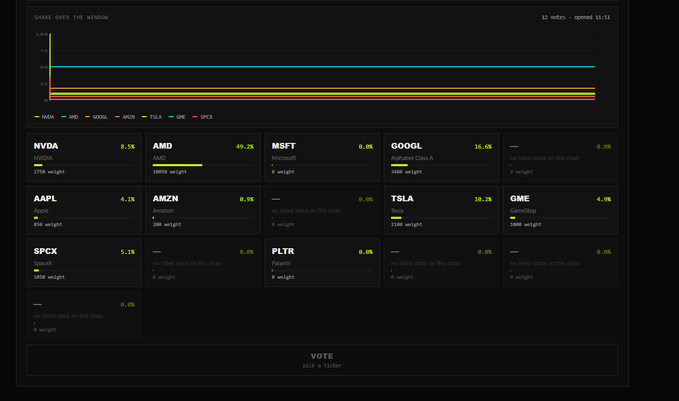This screenshot has width=679, height=401.
Task: Click the "850 weight" label
Action: coord(48,224)
